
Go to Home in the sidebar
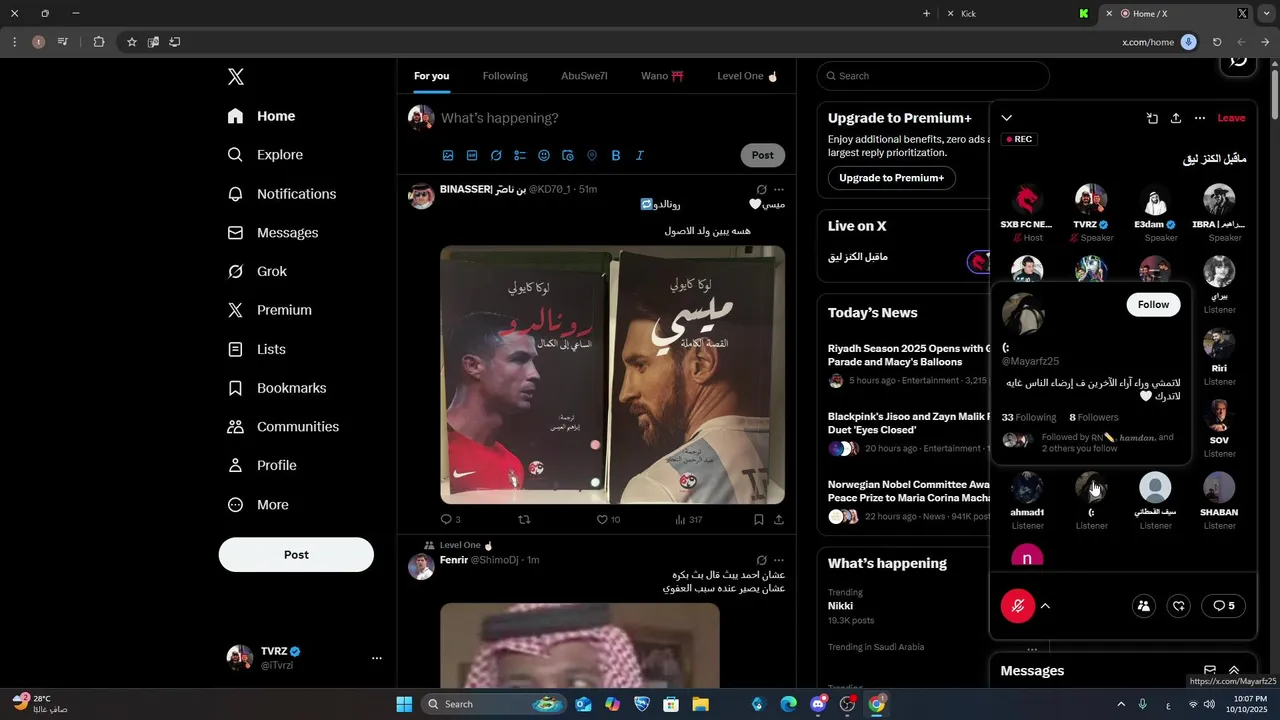[x=261, y=116]
